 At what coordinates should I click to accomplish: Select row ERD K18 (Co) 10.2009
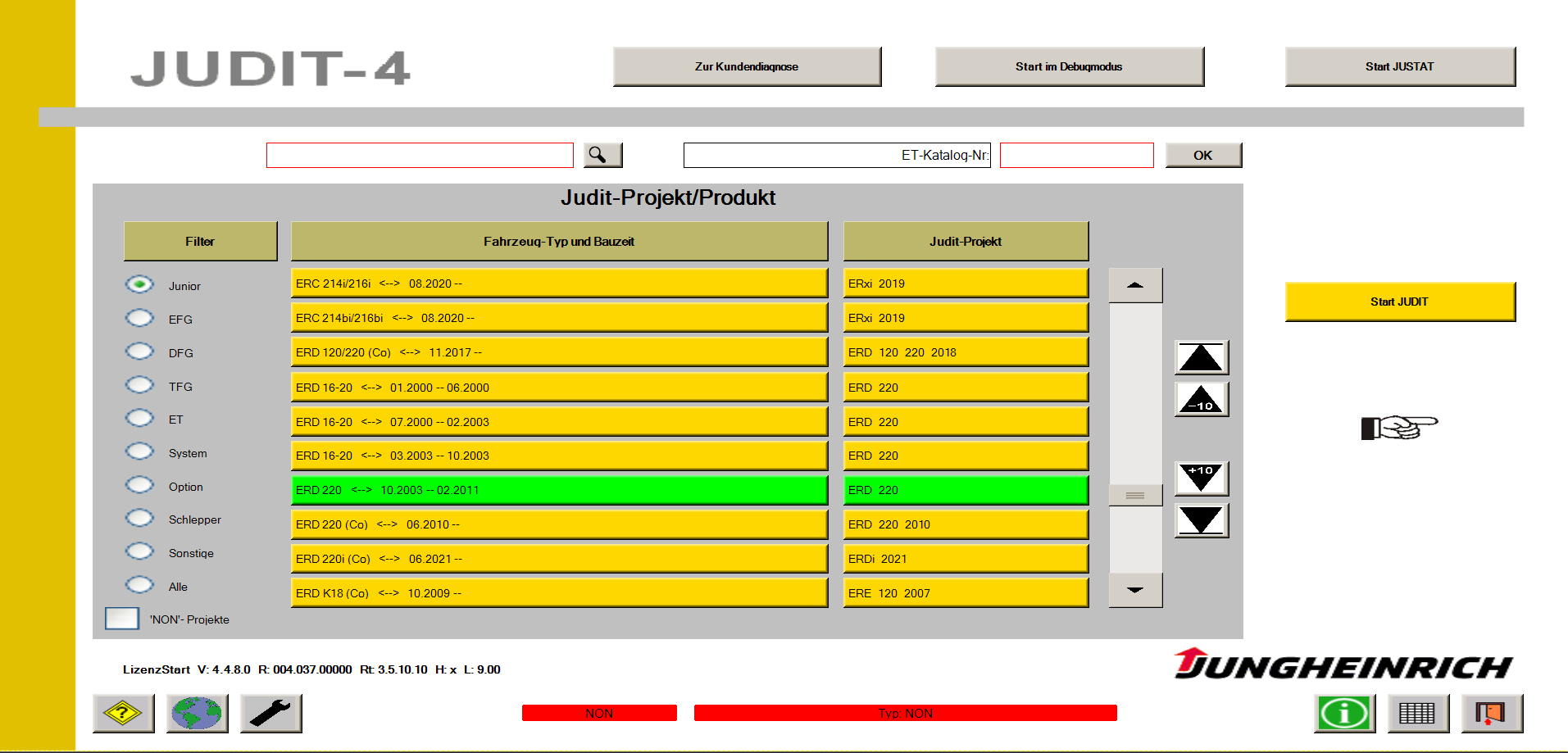click(x=559, y=593)
